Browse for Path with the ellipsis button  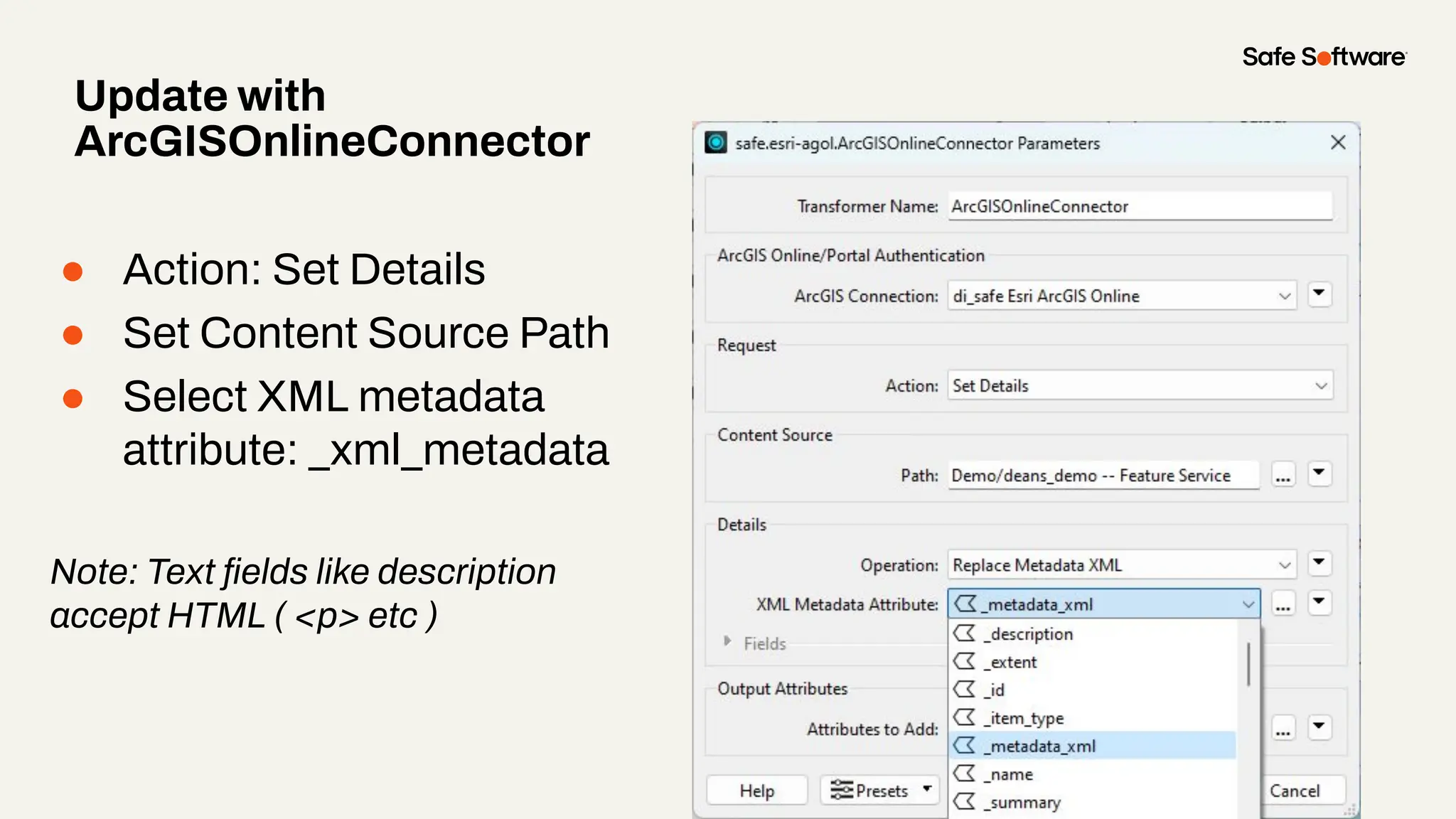pos(1283,475)
